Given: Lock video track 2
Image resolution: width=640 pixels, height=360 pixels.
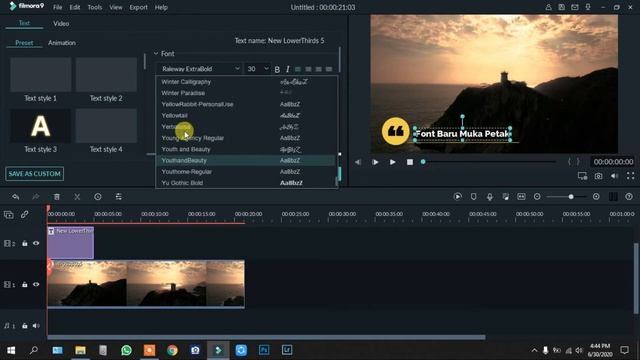Looking at the screenshot, I should 24,244.
